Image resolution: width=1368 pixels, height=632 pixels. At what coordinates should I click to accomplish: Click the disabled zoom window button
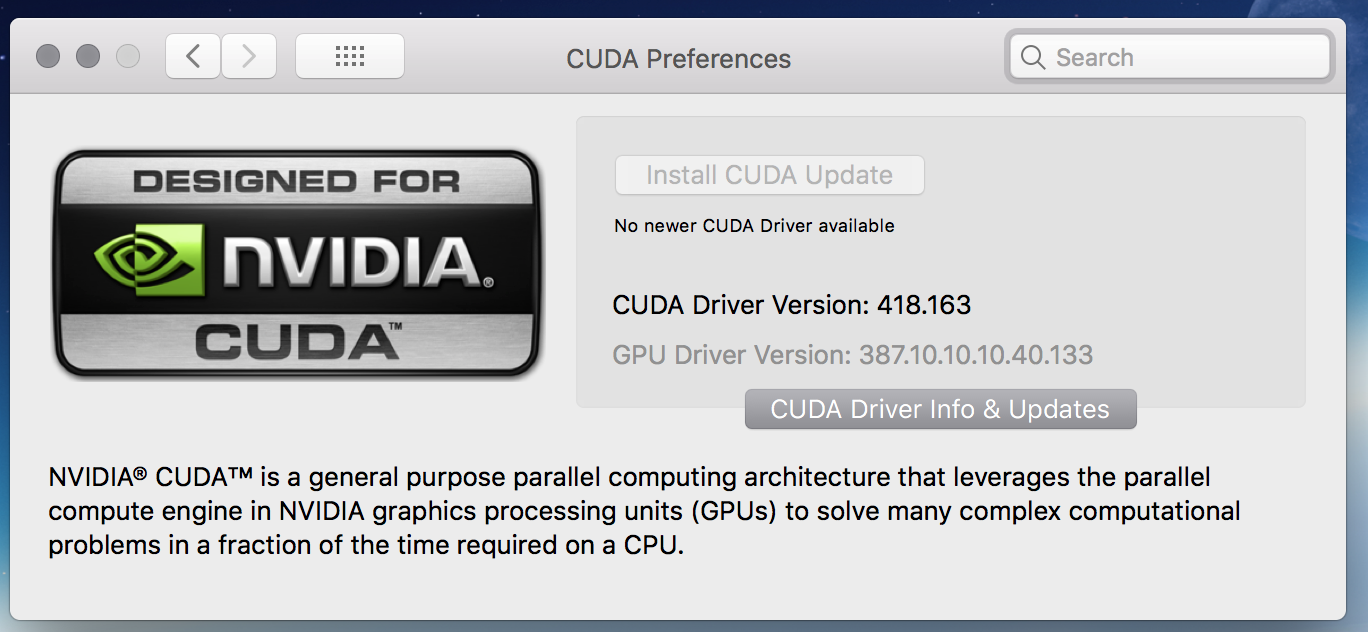128,56
